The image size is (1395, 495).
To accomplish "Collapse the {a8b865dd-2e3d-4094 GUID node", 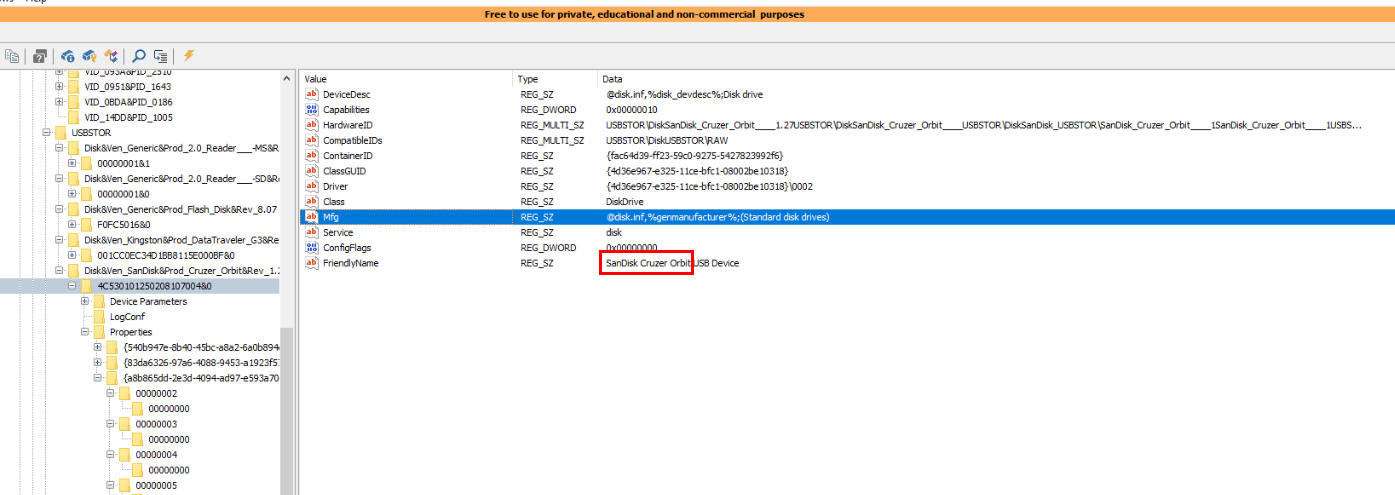I will 98,379.
